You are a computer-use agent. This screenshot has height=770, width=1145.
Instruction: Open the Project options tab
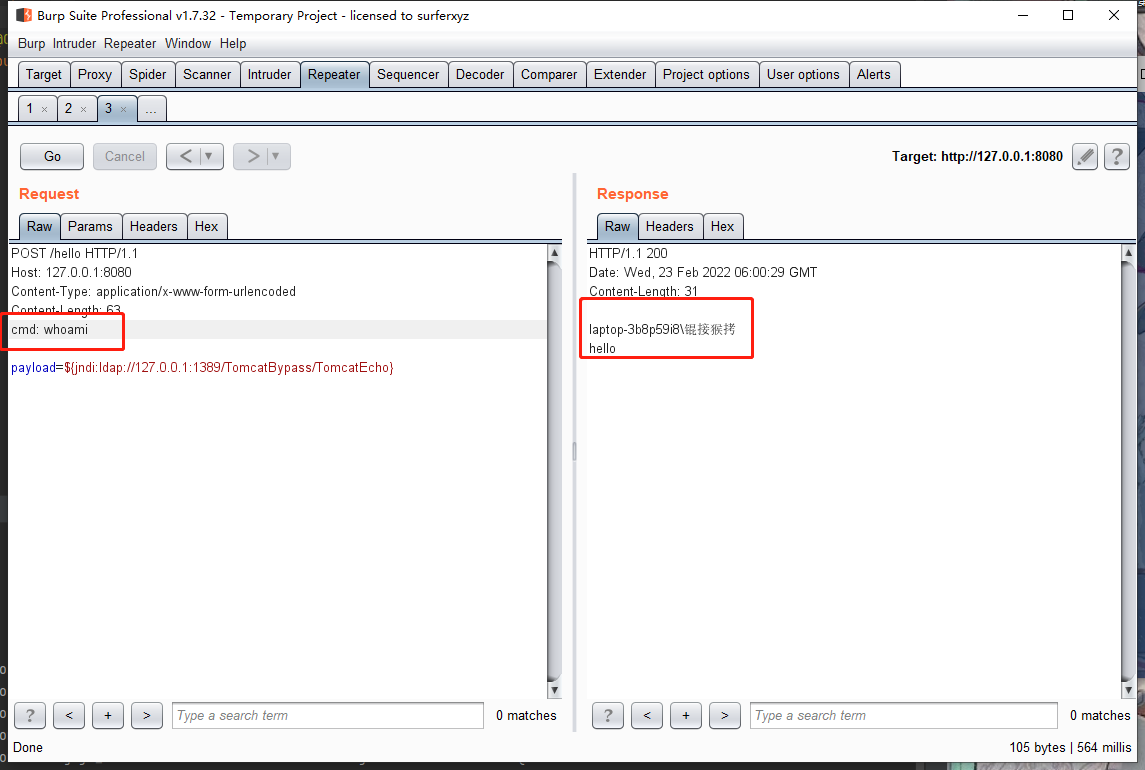click(x=706, y=75)
